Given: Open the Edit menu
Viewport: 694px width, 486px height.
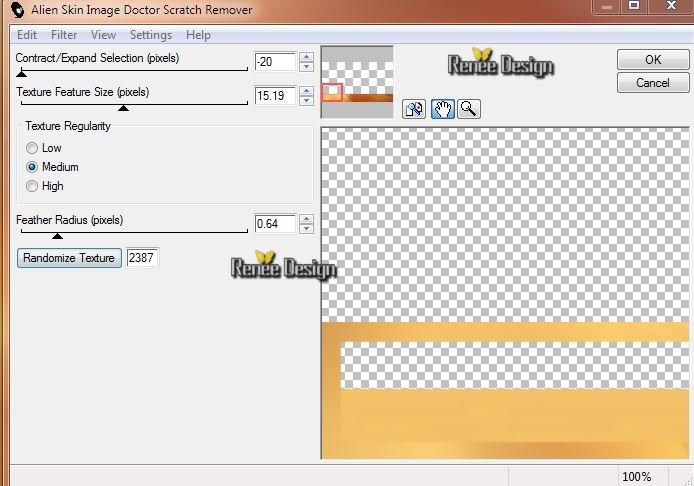Looking at the screenshot, I should coord(27,35).
